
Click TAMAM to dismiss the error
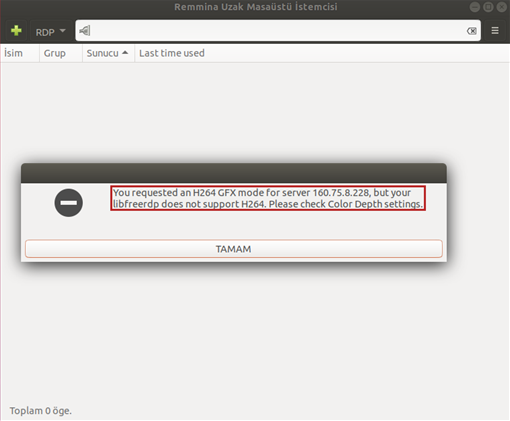(234, 249)
